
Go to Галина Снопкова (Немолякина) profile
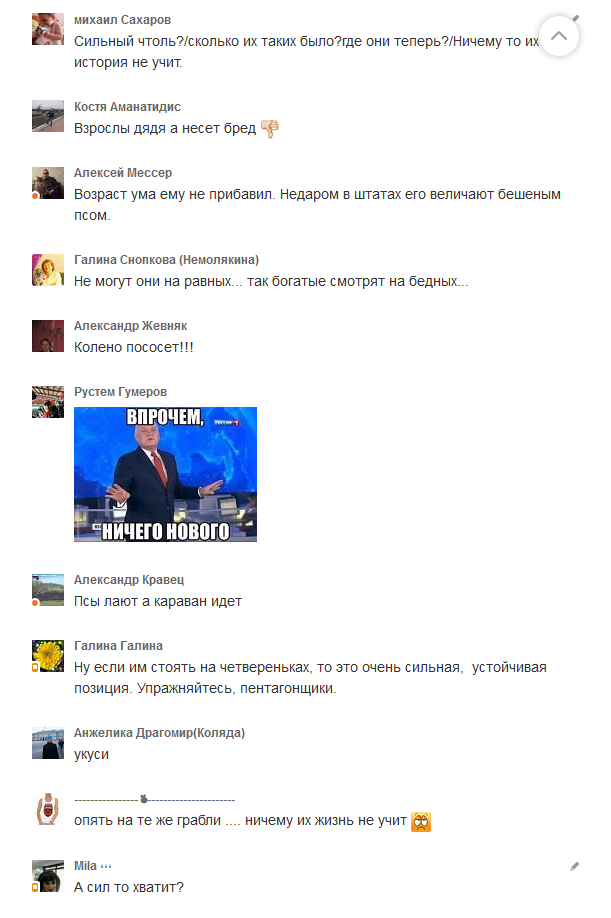click(x=166, y=259)
